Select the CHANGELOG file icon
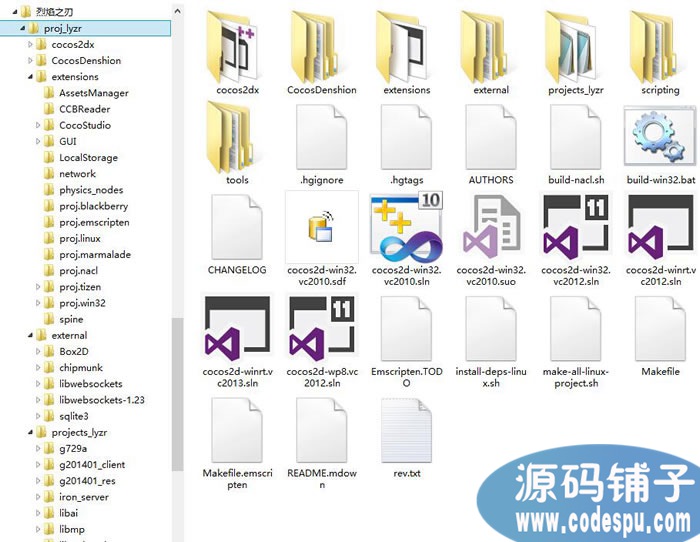The image size is (700, 542). click(237, 227)
